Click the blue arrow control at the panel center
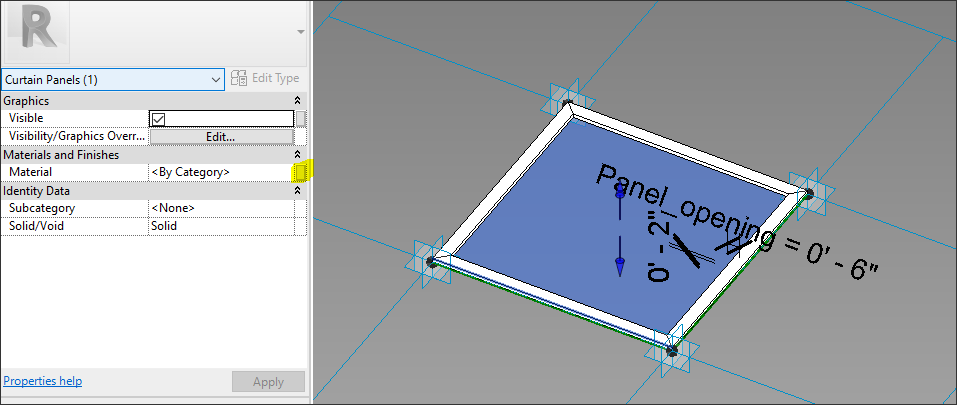957x405 pixels. click(620, 266)
